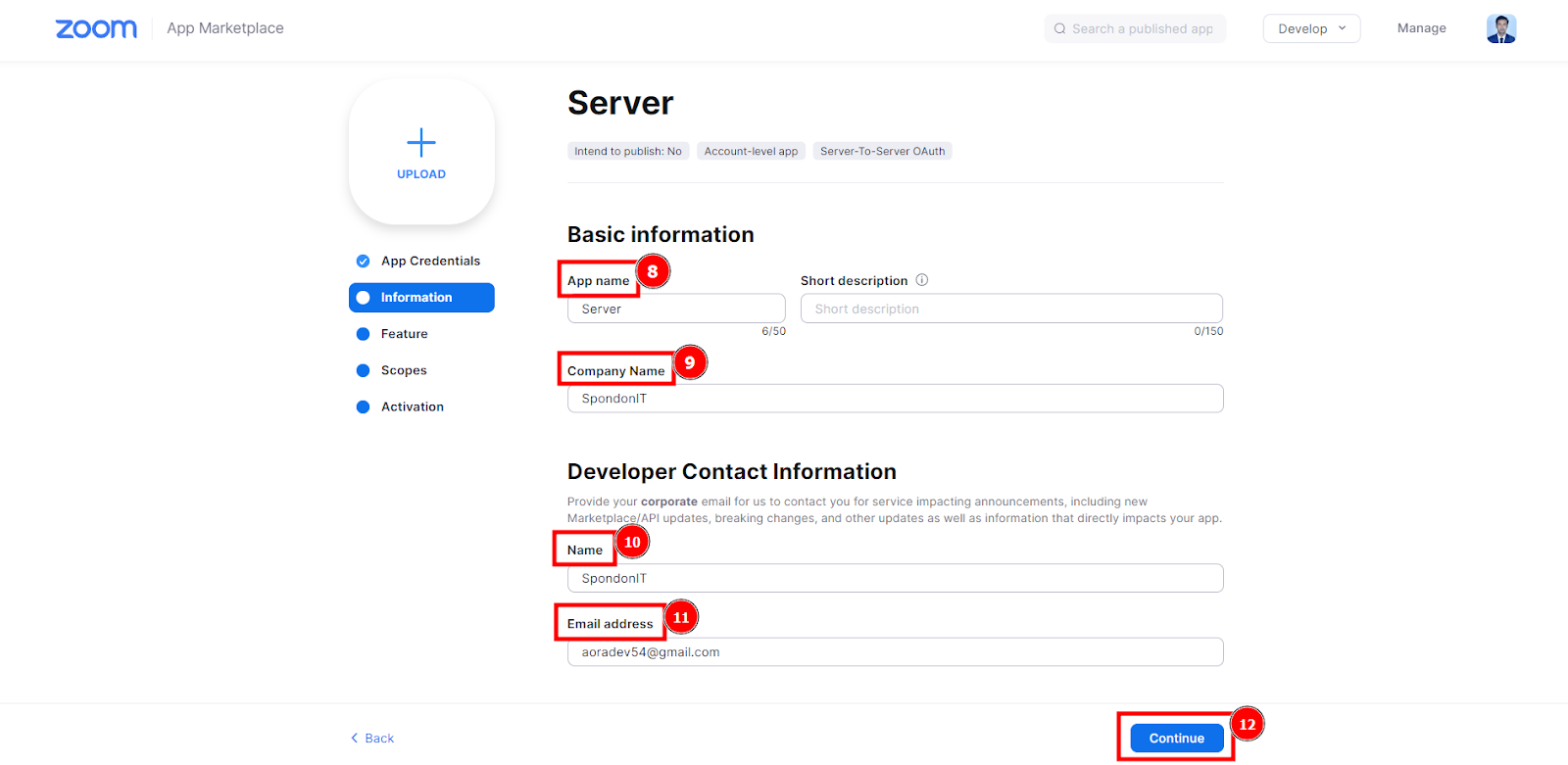Image resolution: width=1568 pixels, height=765 pixels.
Task: Click the App name input with Server
Action: click(676, 309)
